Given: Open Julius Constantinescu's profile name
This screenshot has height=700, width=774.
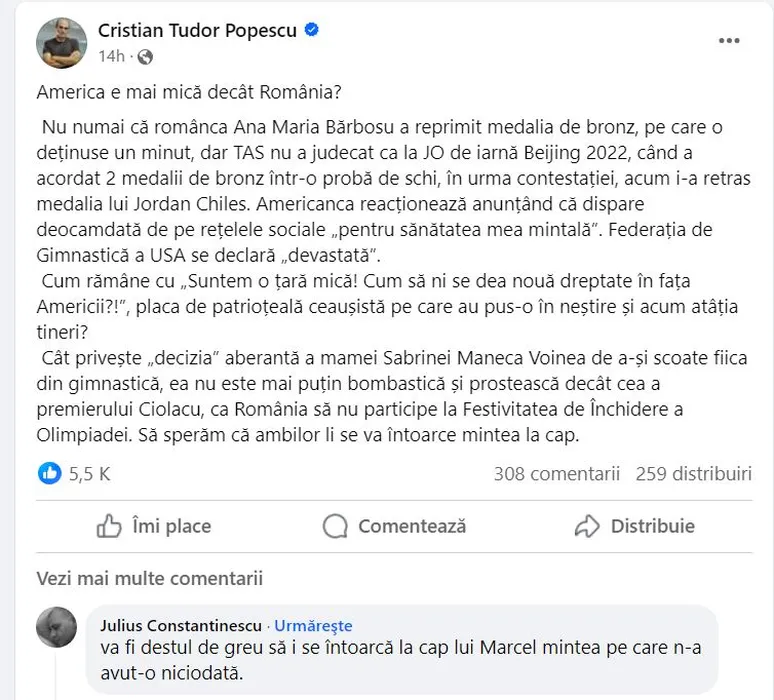Looking at the screenshot, I should [182, 625].
